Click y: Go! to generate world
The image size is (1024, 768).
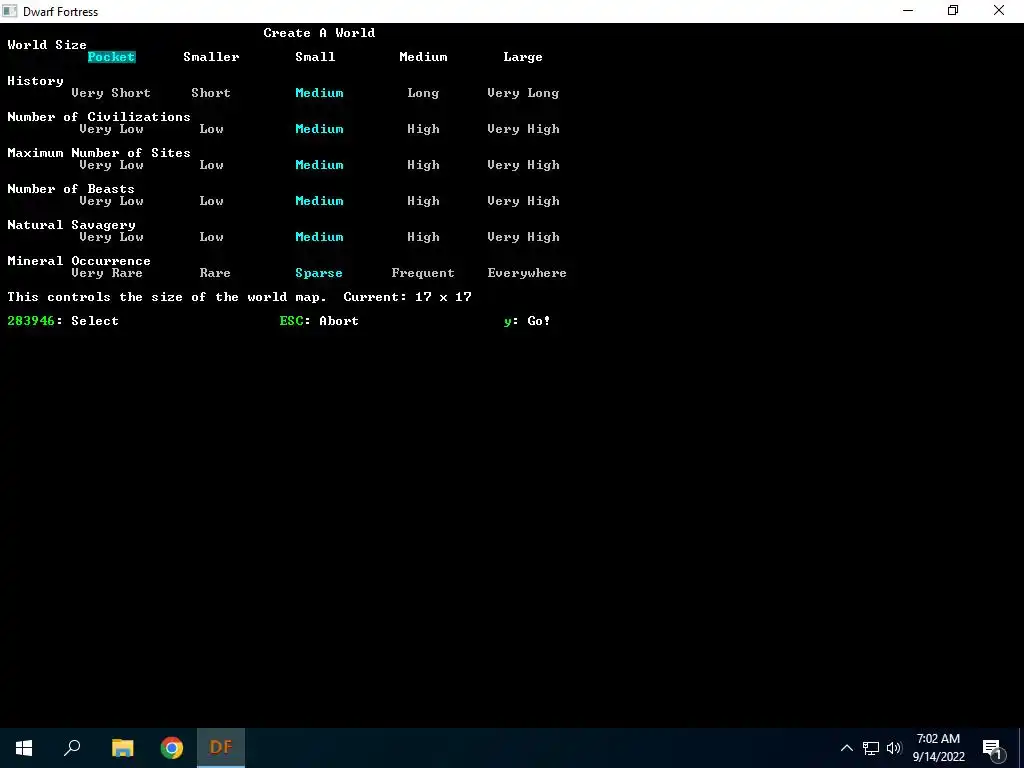(x=527, y=321)
